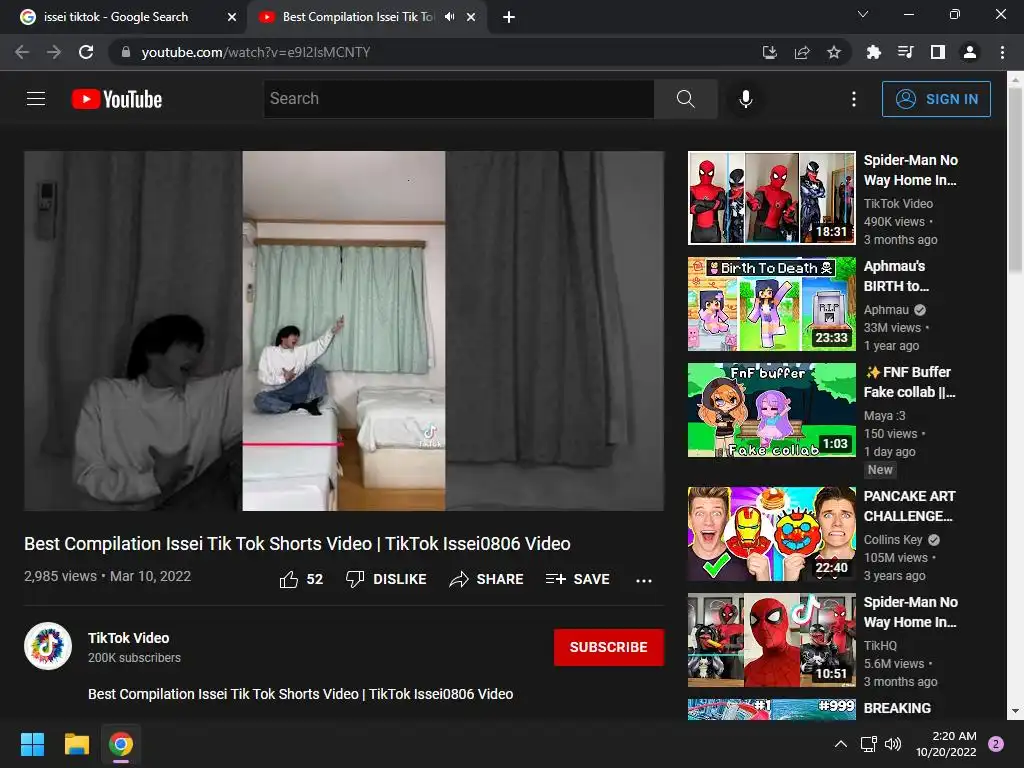Screen dimensions: 1024x768
Task: Save the video to a playlist
Action: coord(577,579)
